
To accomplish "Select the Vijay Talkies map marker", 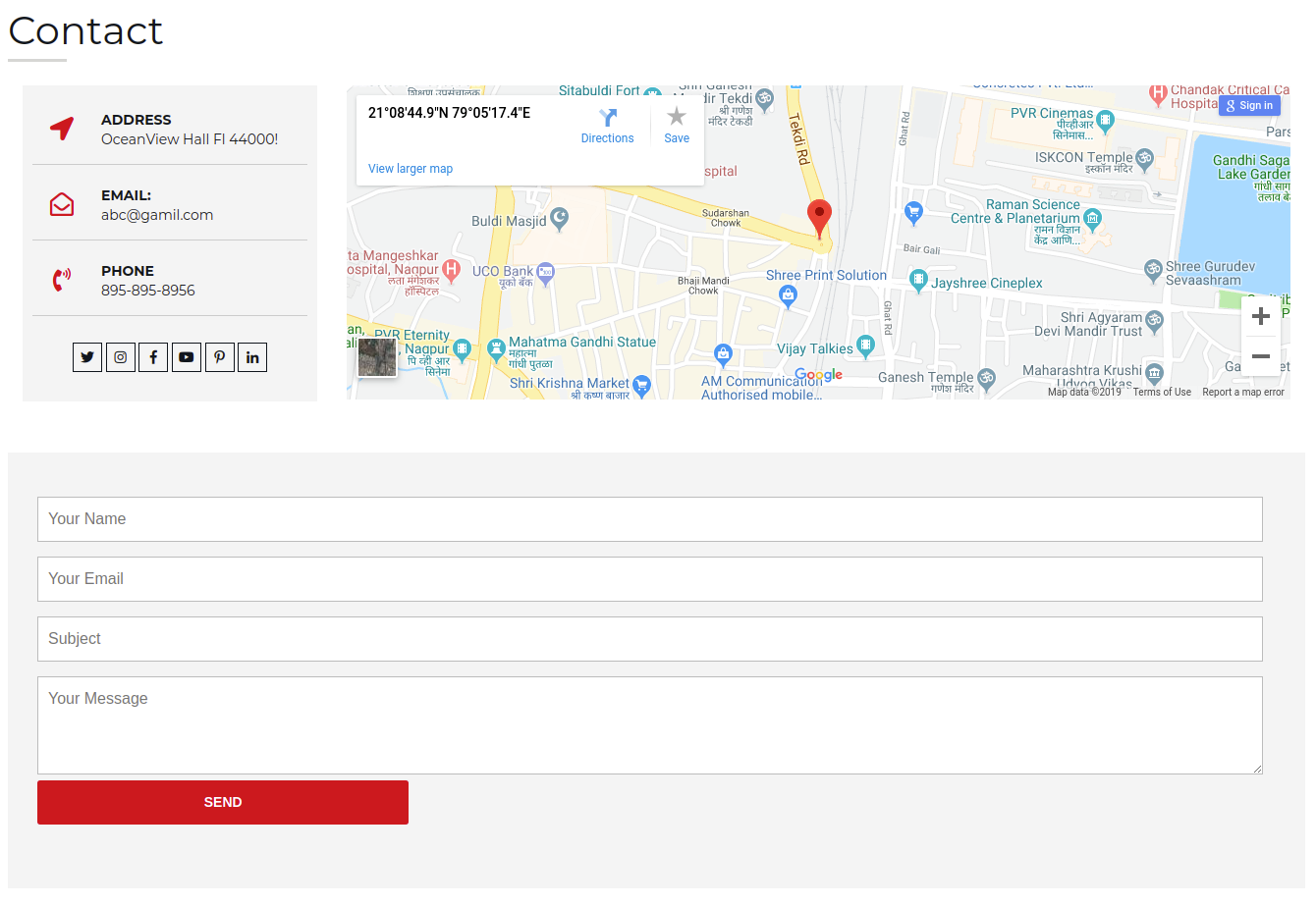I will tap(865, 345).
